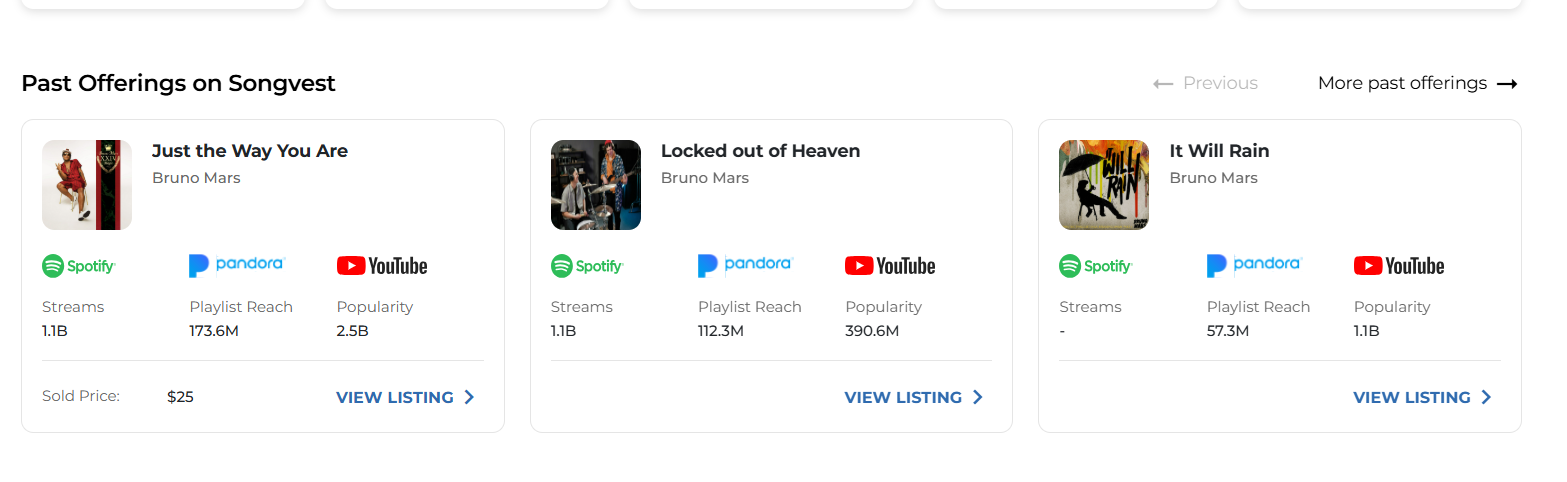This screenshot has height=482, width=1567.
Task: Click Pandora logo on It Will Rain card
Action: coord(1253,265)
